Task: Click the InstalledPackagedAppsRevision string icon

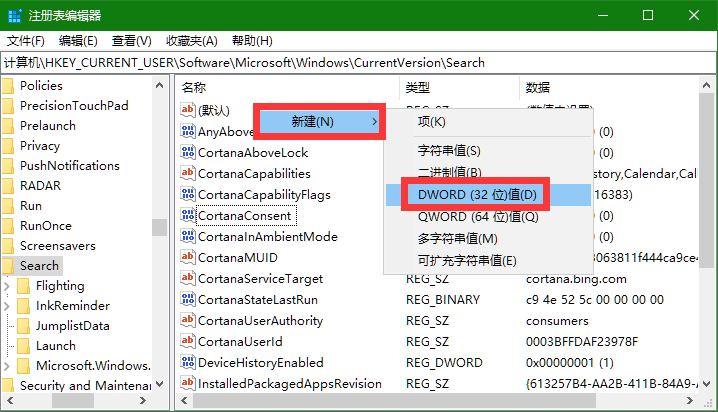Action: [x=187, y=383]
